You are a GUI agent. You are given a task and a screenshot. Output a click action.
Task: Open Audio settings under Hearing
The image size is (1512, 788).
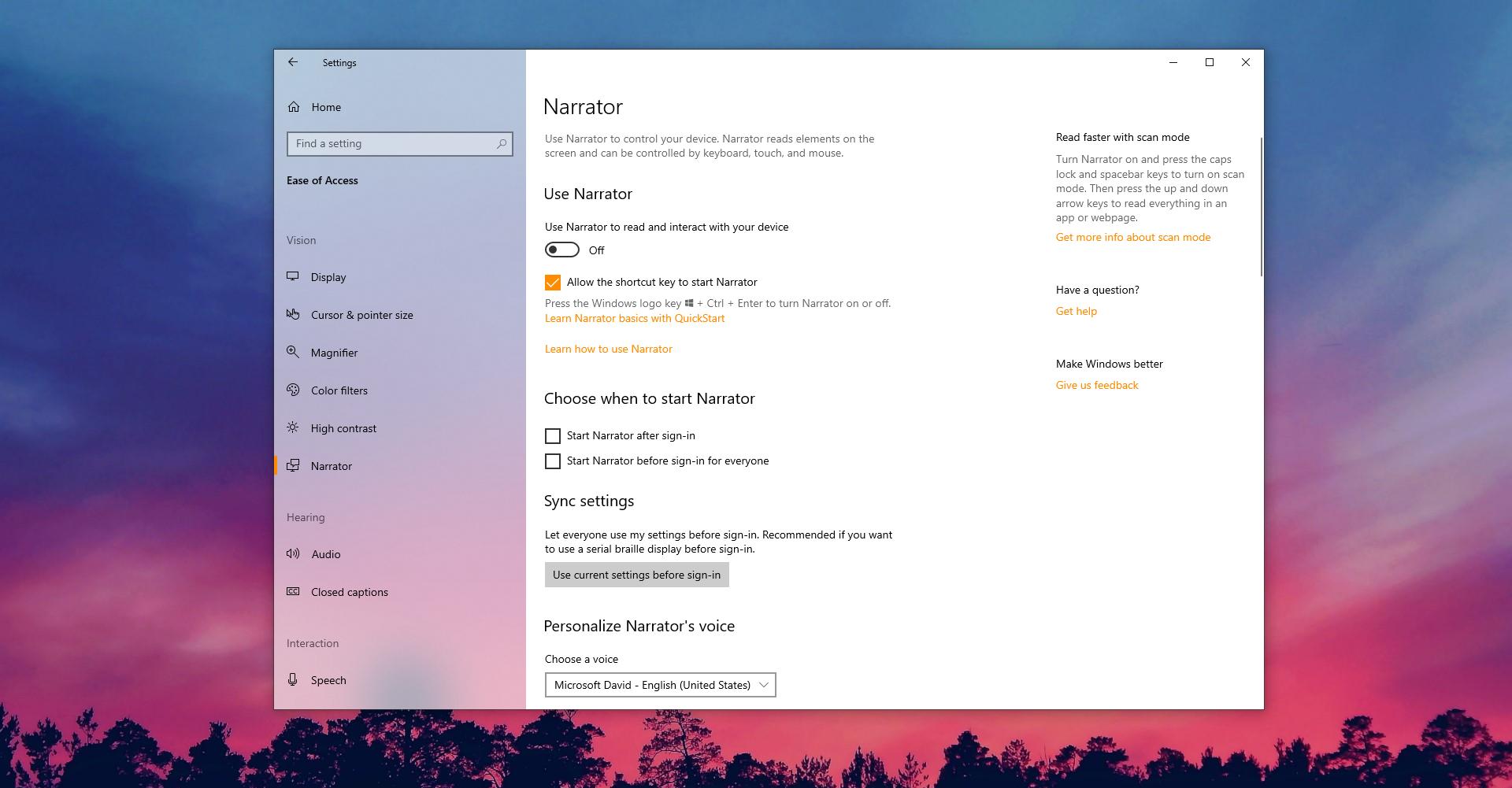click(399, 554)
